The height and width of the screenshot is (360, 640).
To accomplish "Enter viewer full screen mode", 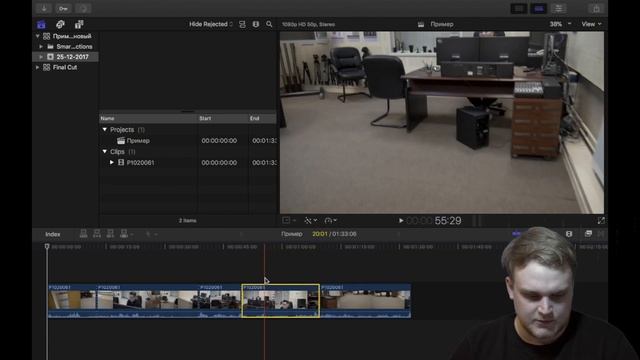I will tap(601, 221).
